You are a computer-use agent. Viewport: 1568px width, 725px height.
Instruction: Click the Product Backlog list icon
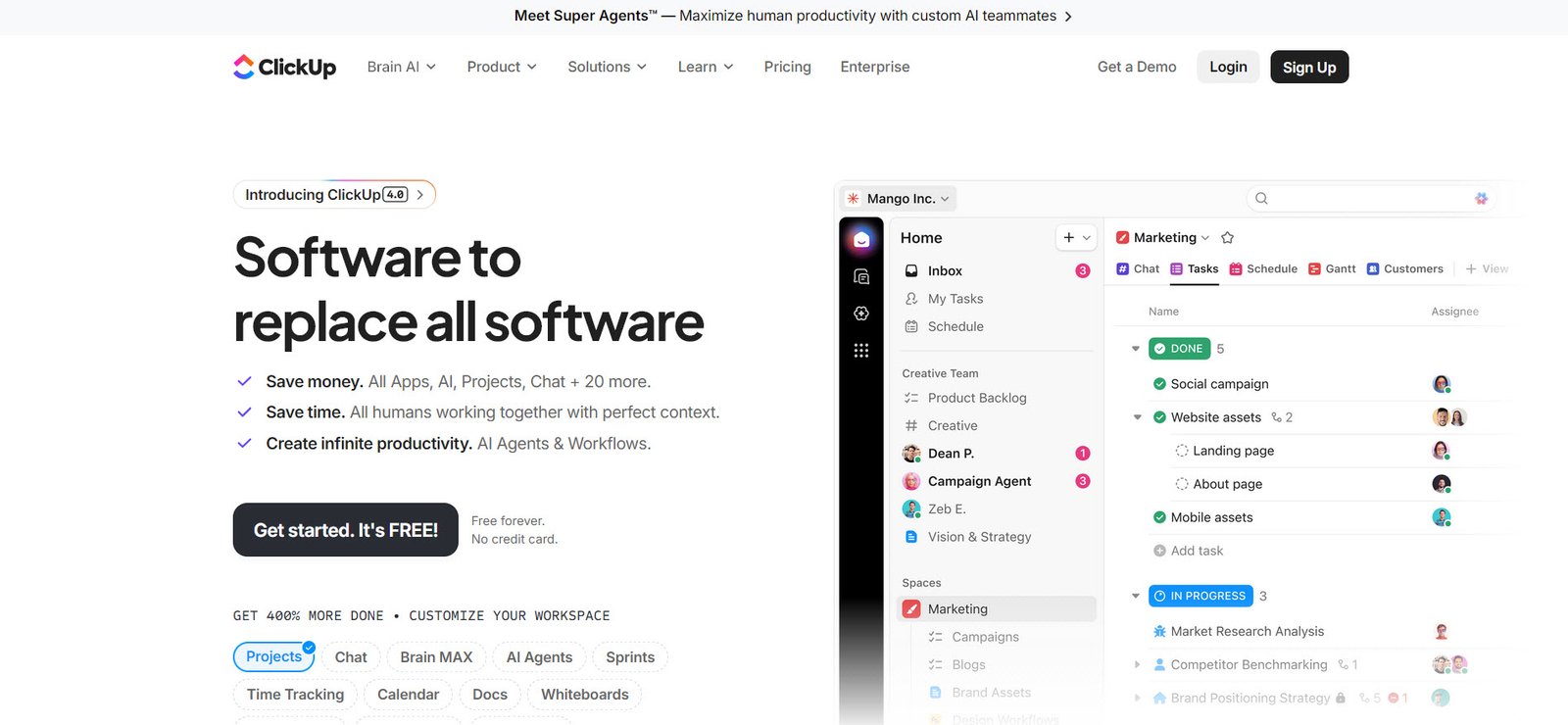911,398
